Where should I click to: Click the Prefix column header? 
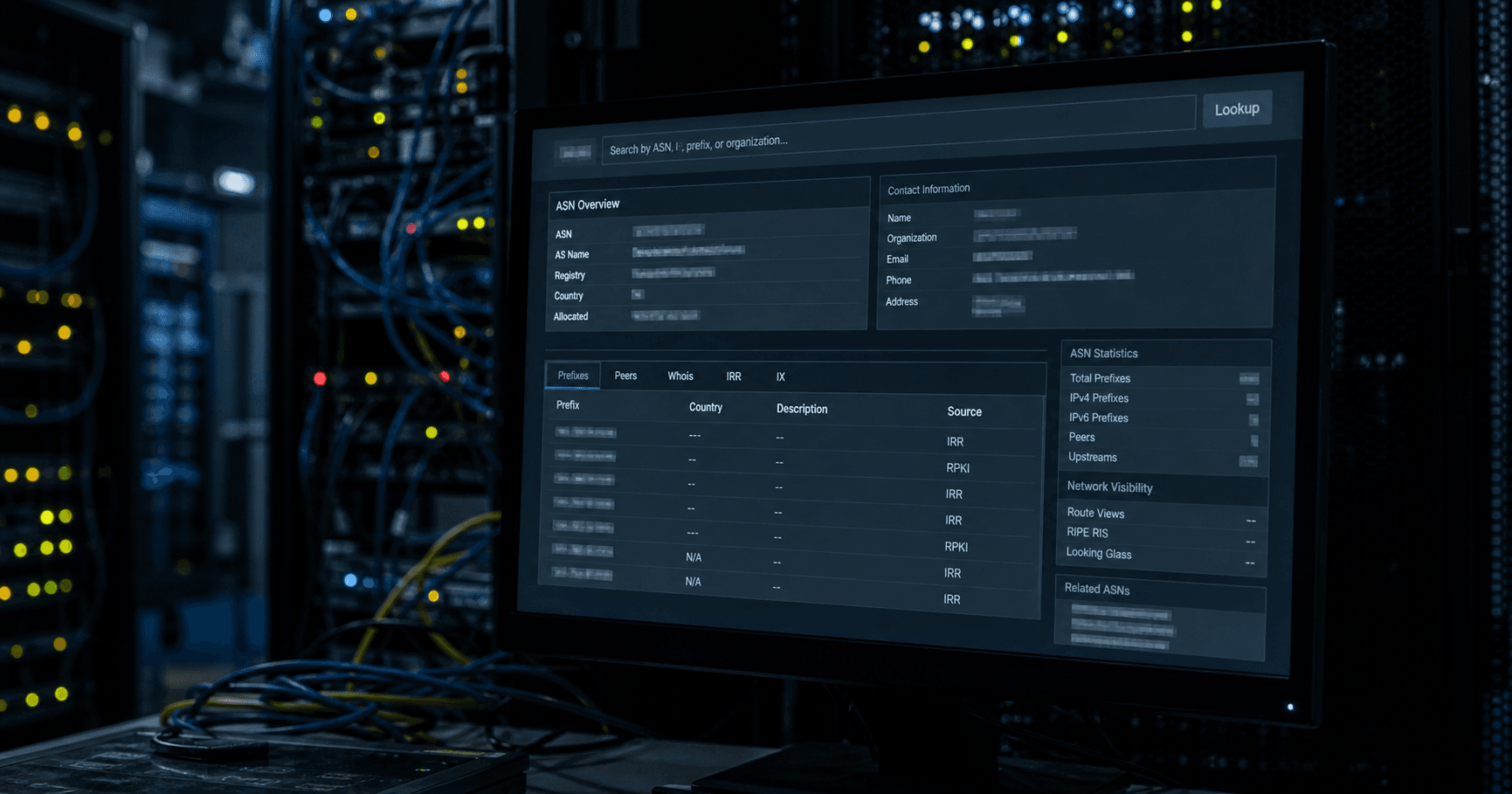(568, 405)
